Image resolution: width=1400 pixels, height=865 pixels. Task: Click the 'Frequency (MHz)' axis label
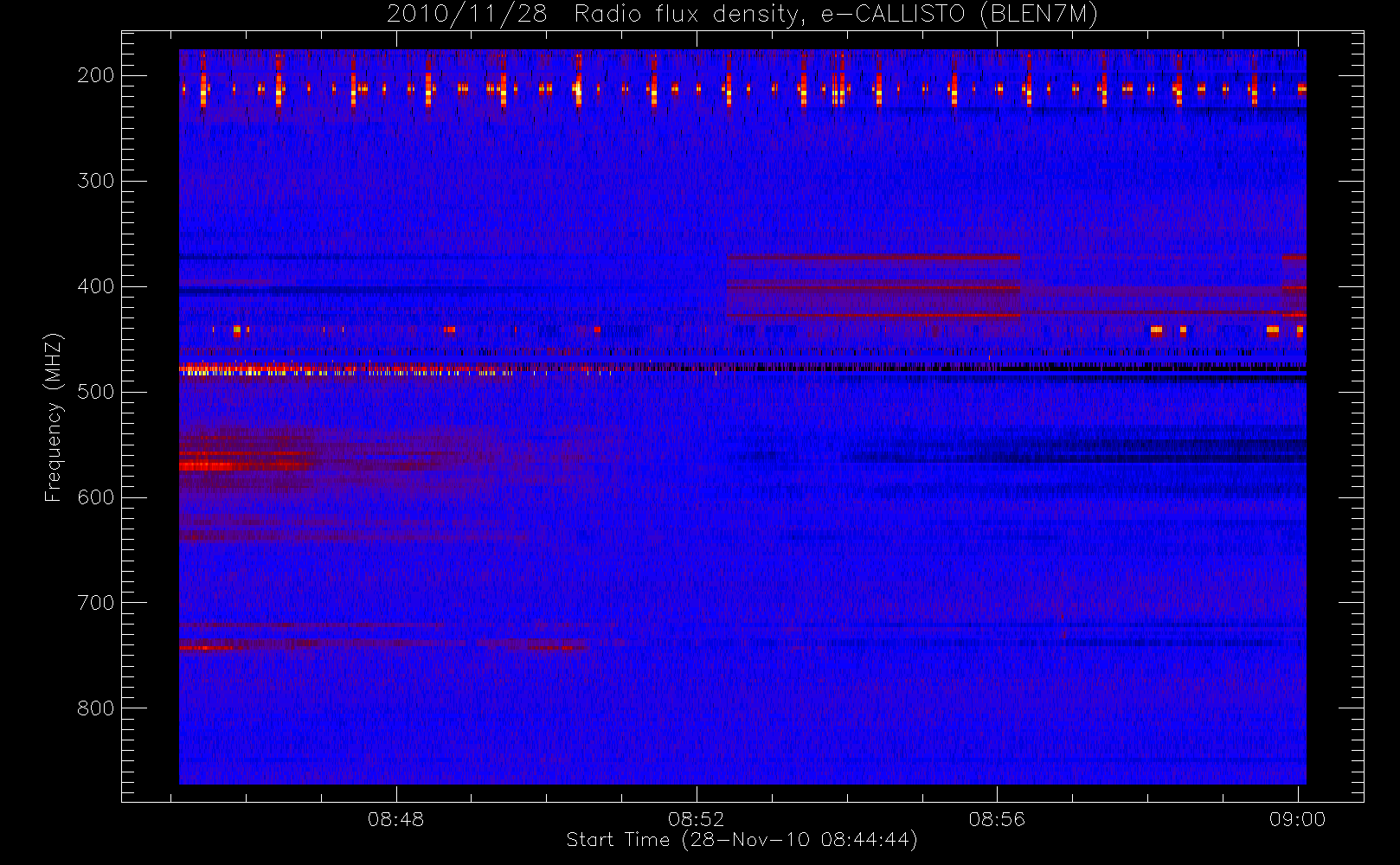point(54,417)
